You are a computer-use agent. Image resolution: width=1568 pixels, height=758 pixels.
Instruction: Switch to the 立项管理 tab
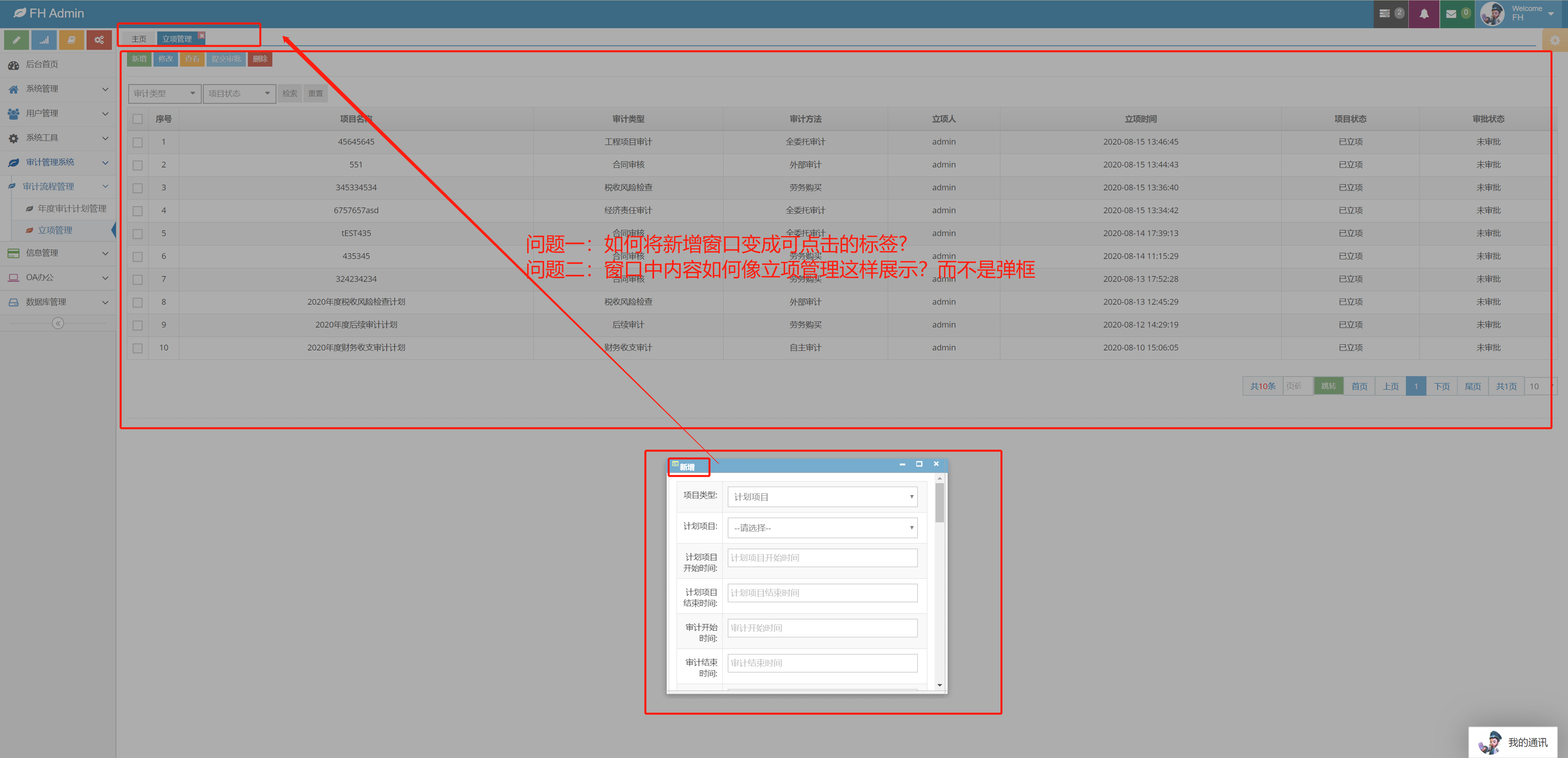click(176, 39)
